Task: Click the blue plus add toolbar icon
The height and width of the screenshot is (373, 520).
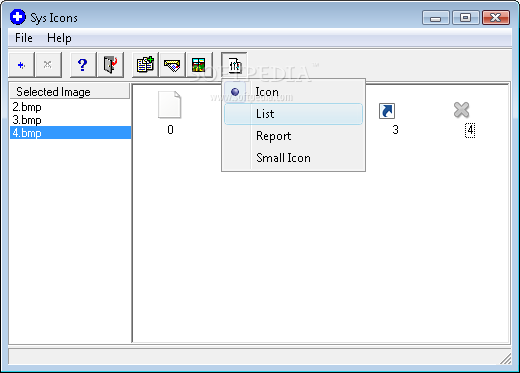Action: pyautogui.click(x=21, y=65)
